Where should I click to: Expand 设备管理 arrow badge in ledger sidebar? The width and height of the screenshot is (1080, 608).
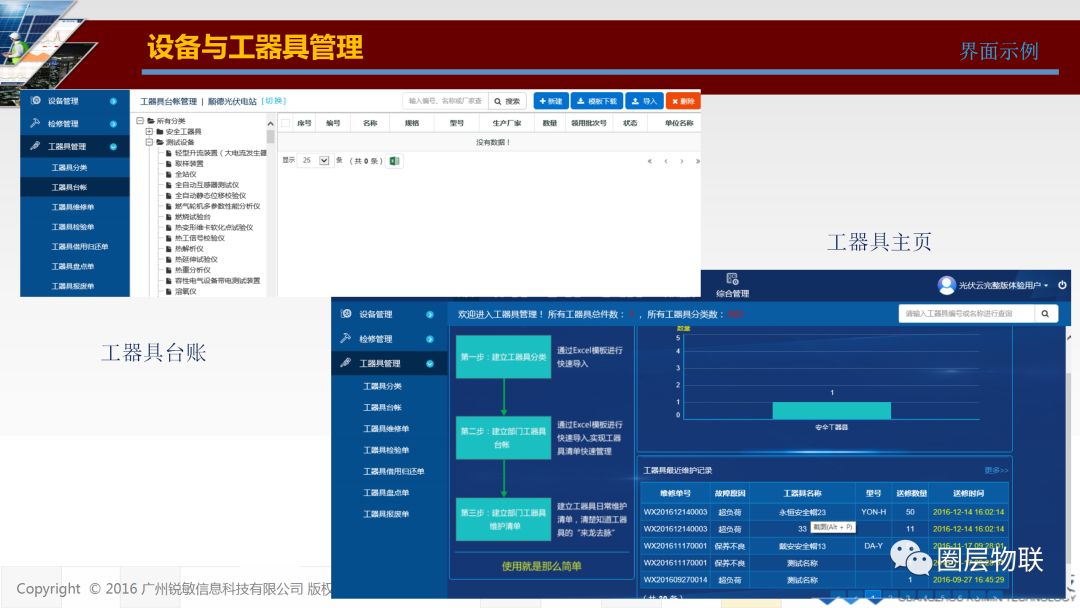[x=114, y=101]
